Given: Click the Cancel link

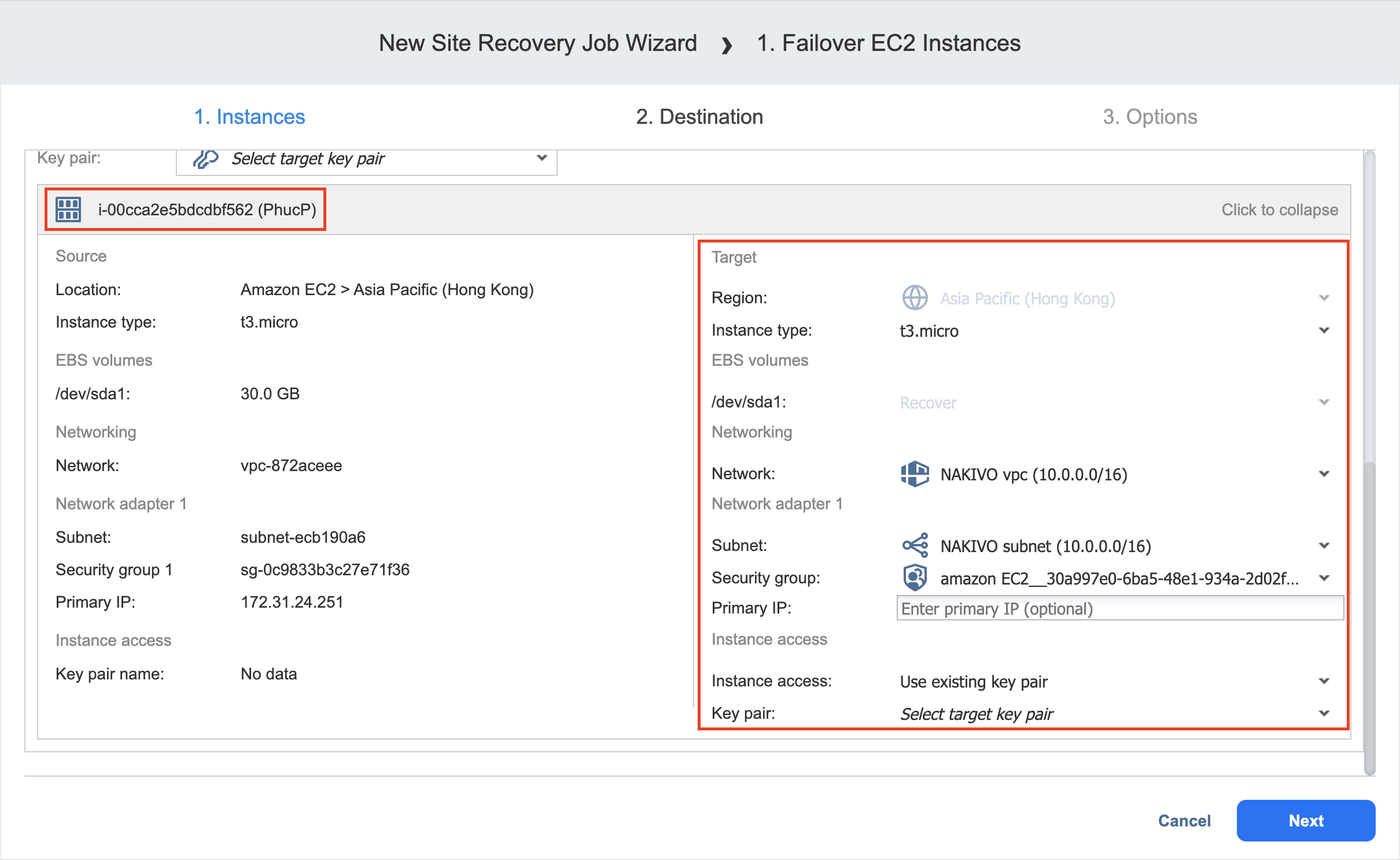Looking at the screenshot, I should pyautogui.click(x=1184, y=821).
